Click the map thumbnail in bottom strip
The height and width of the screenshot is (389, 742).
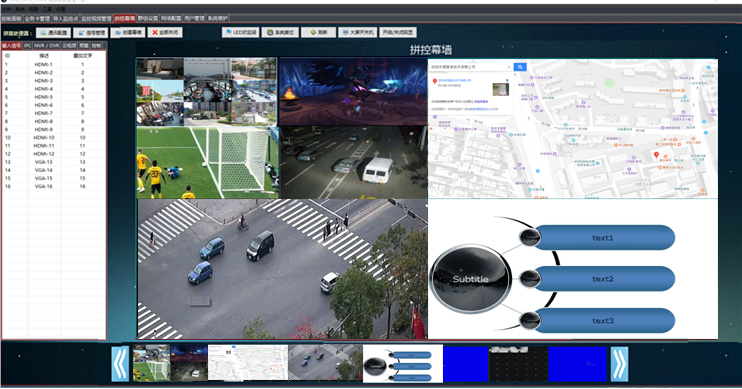[x=248, y=362]
